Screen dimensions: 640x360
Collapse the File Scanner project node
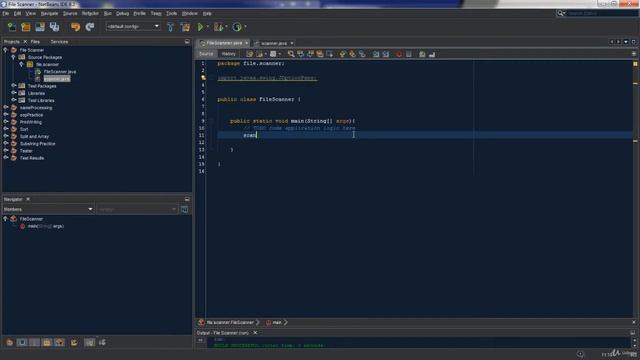[5, 50]
